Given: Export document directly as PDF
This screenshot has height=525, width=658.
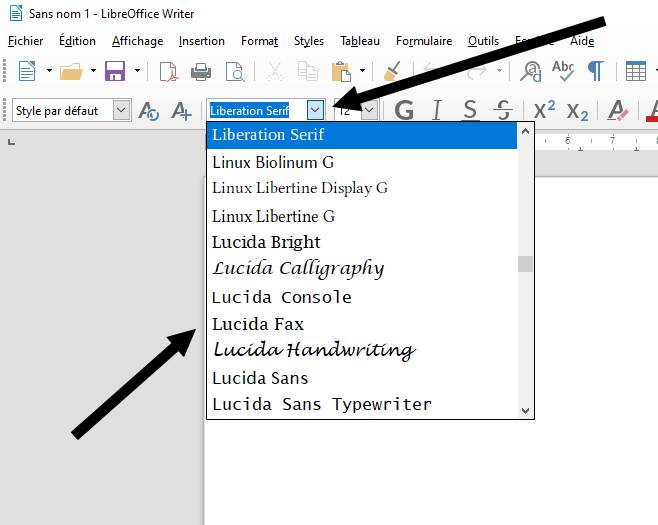Looking at the screenshot, I should click(169, 71).
